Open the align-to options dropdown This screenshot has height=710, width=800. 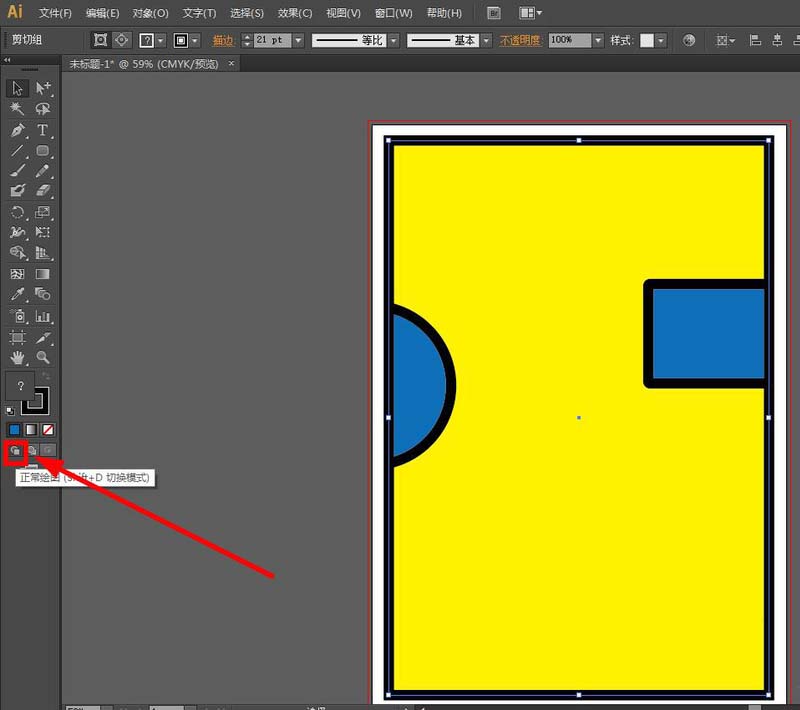pyautogui.click(x=725, y=40)
